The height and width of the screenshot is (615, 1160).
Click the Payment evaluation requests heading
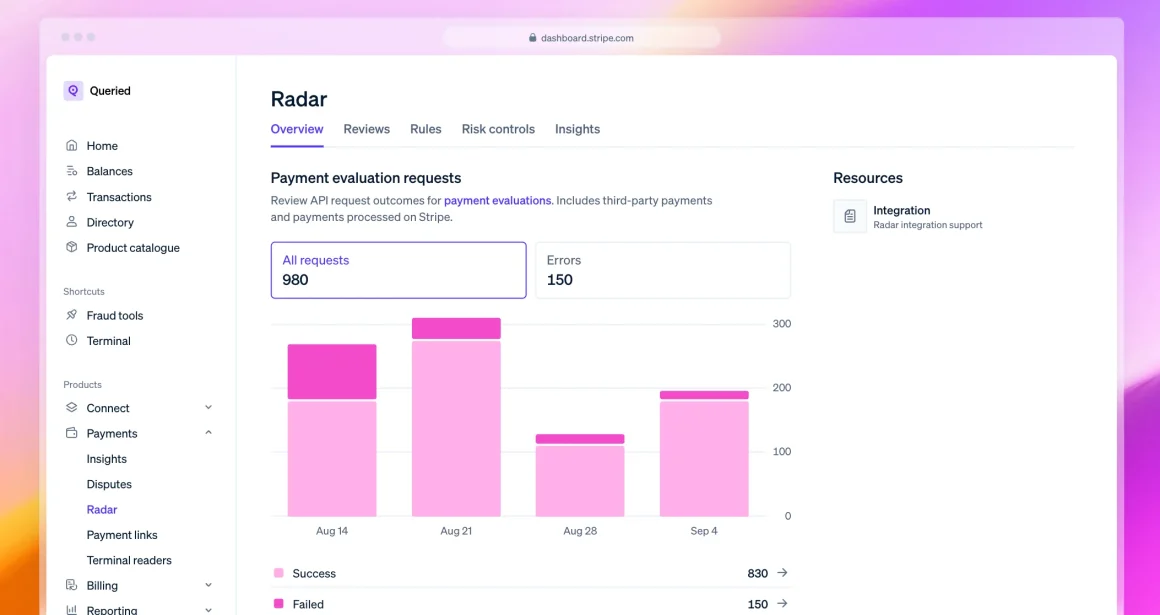pos(366,178)
